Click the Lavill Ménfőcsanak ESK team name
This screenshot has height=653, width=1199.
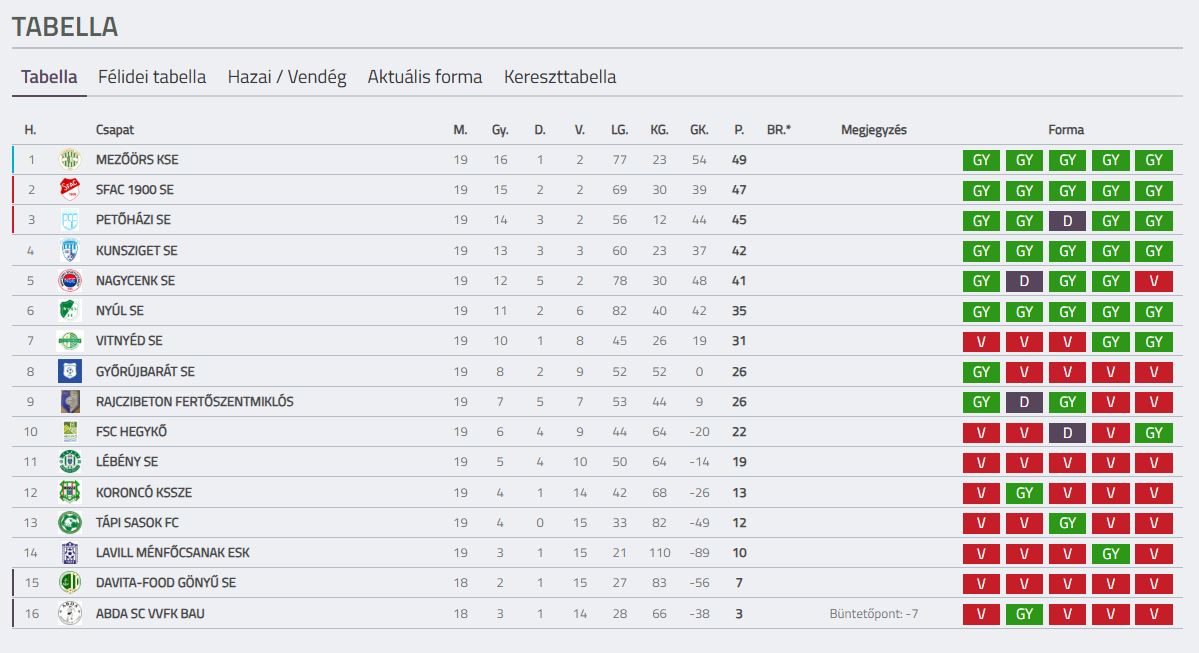[x=172, y=553]
